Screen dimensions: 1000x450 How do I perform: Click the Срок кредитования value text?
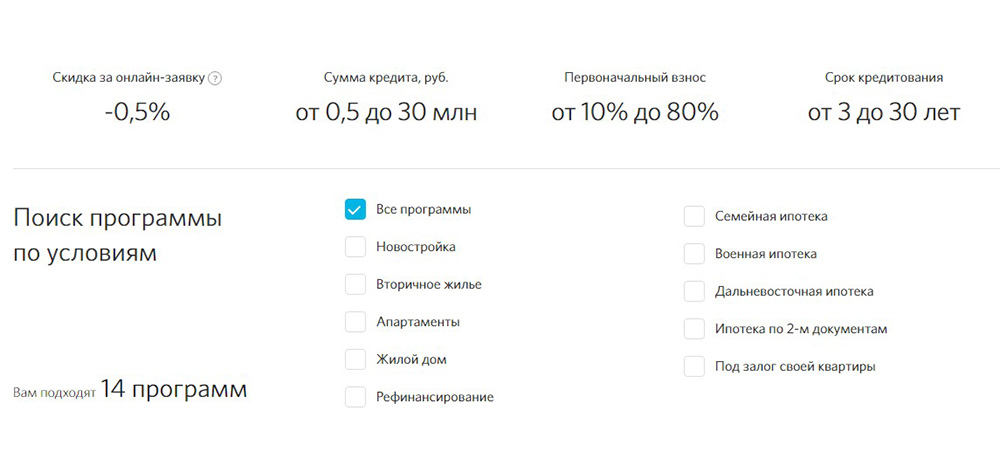point(884,113)
